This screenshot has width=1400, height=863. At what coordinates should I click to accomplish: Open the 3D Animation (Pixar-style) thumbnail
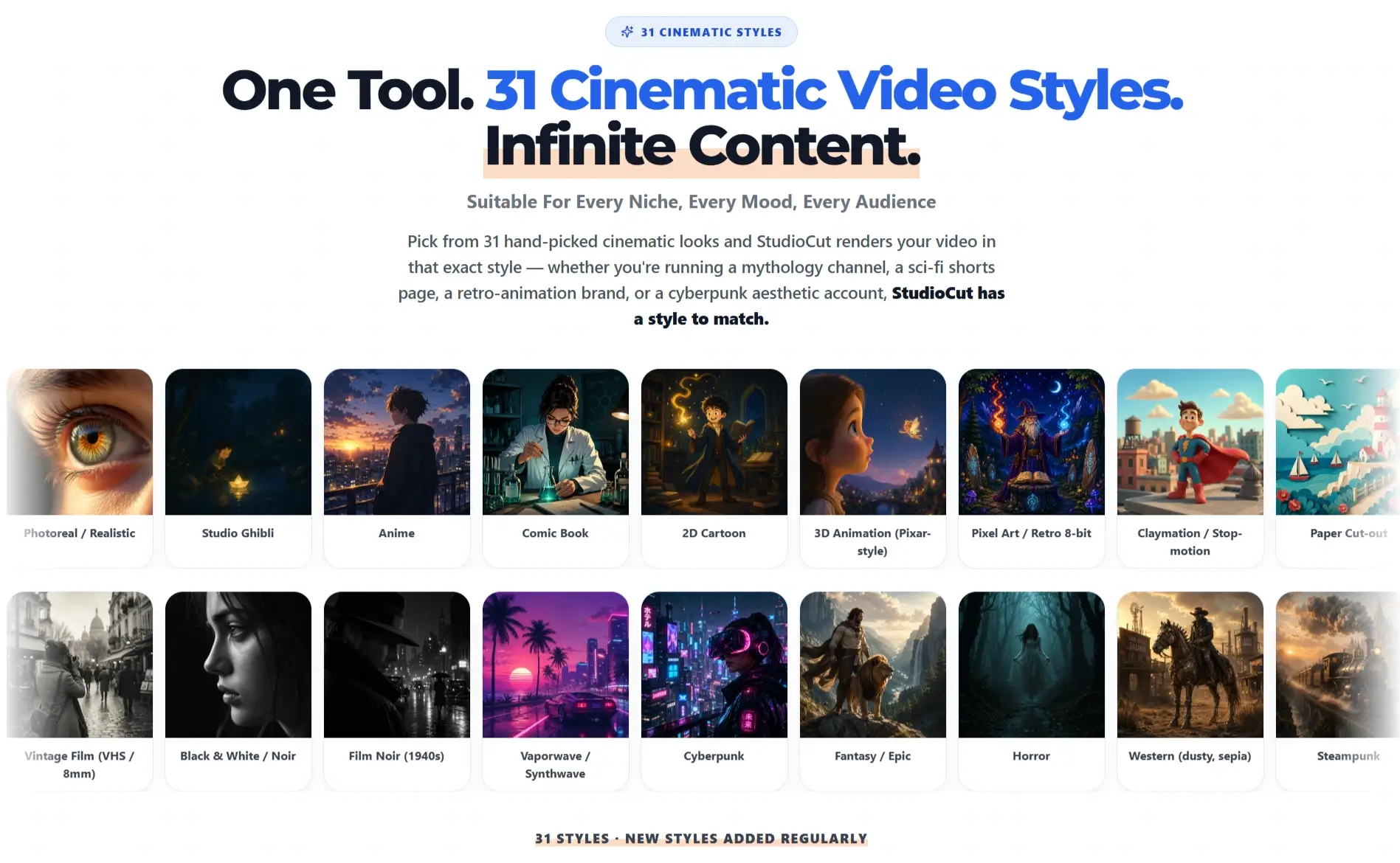(x=873, y=442)
